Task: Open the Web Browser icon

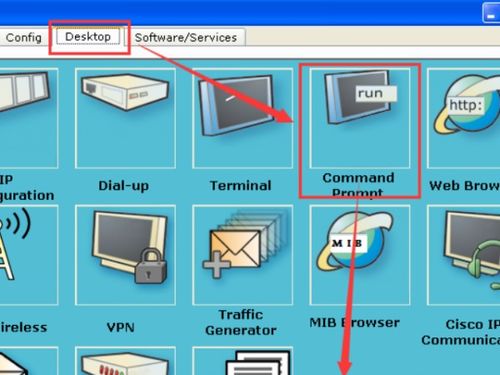Action: point(464,118)
